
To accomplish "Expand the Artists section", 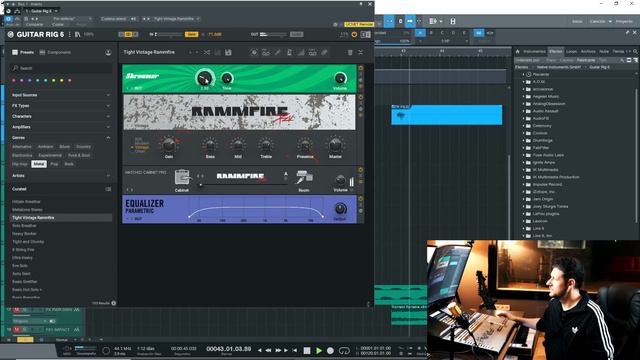I will point(108,176).
